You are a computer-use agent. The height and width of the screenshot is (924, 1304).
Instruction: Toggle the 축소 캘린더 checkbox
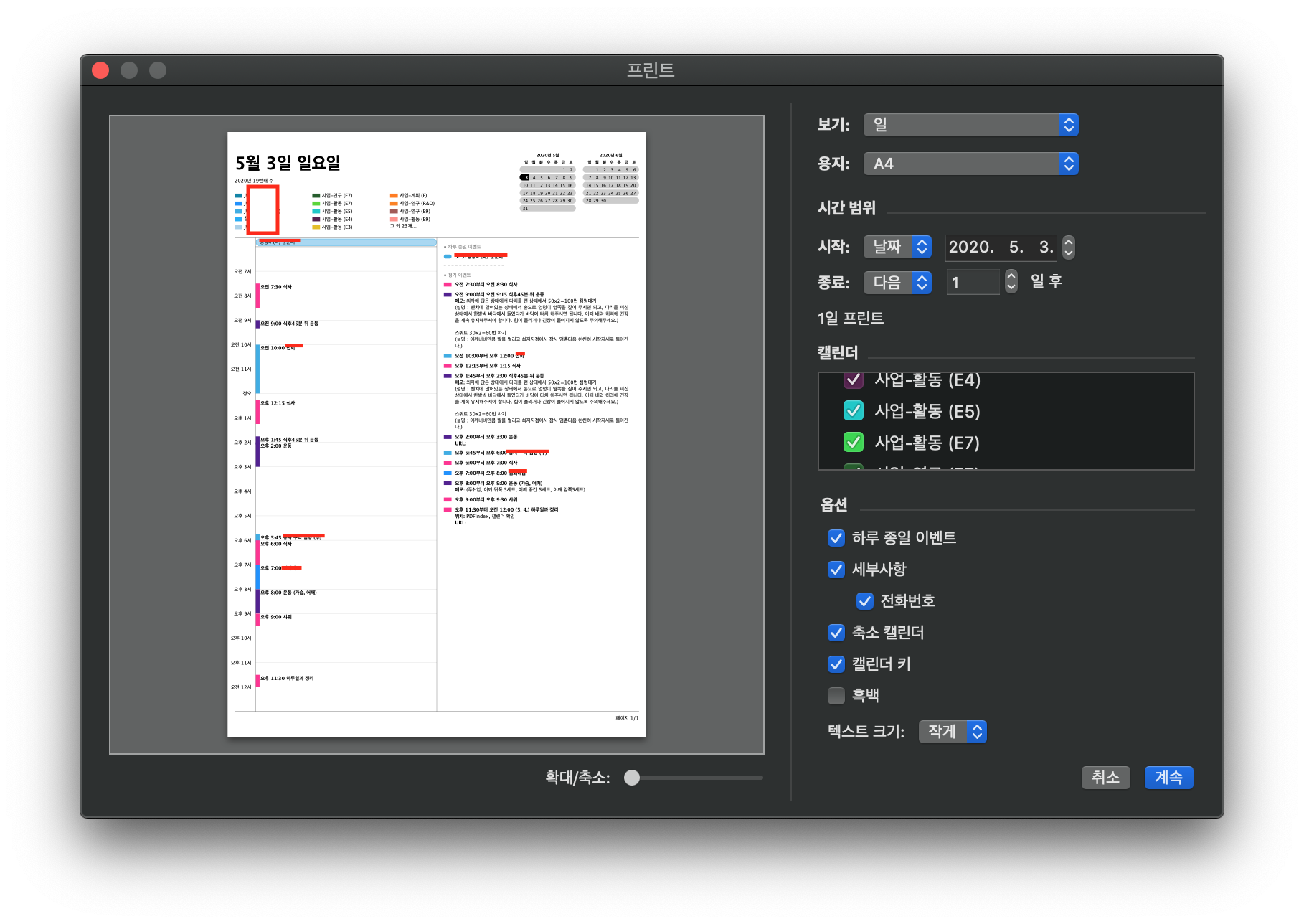click(x=836, y=633)
